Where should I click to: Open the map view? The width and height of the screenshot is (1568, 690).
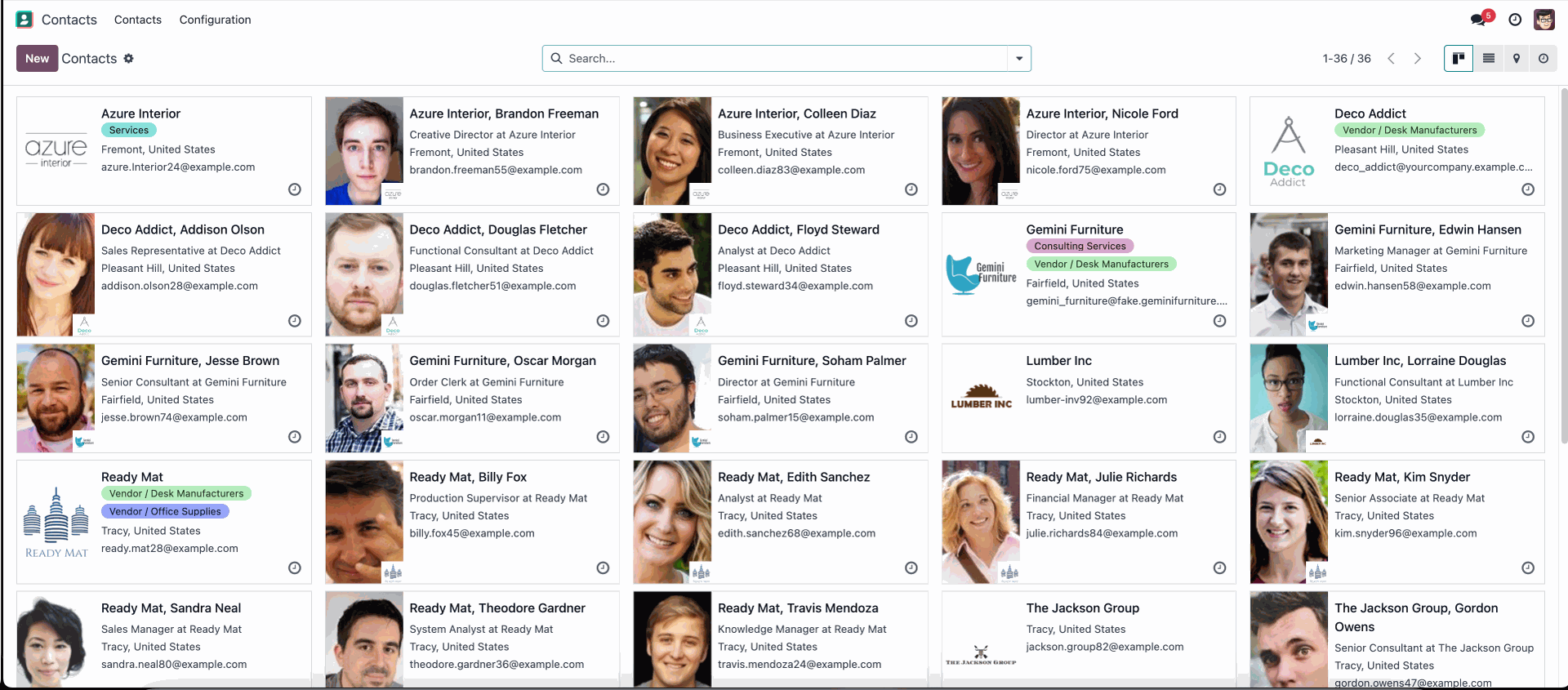[1517, 59]
